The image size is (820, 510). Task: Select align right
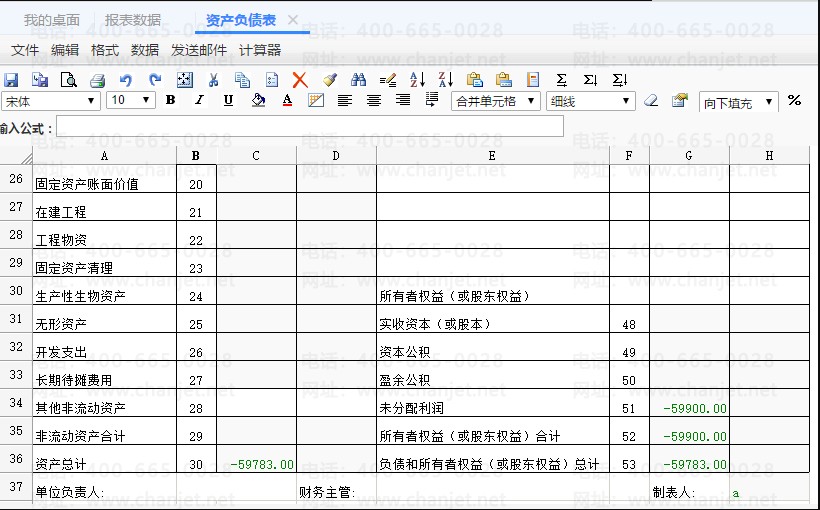pos(403,100)
